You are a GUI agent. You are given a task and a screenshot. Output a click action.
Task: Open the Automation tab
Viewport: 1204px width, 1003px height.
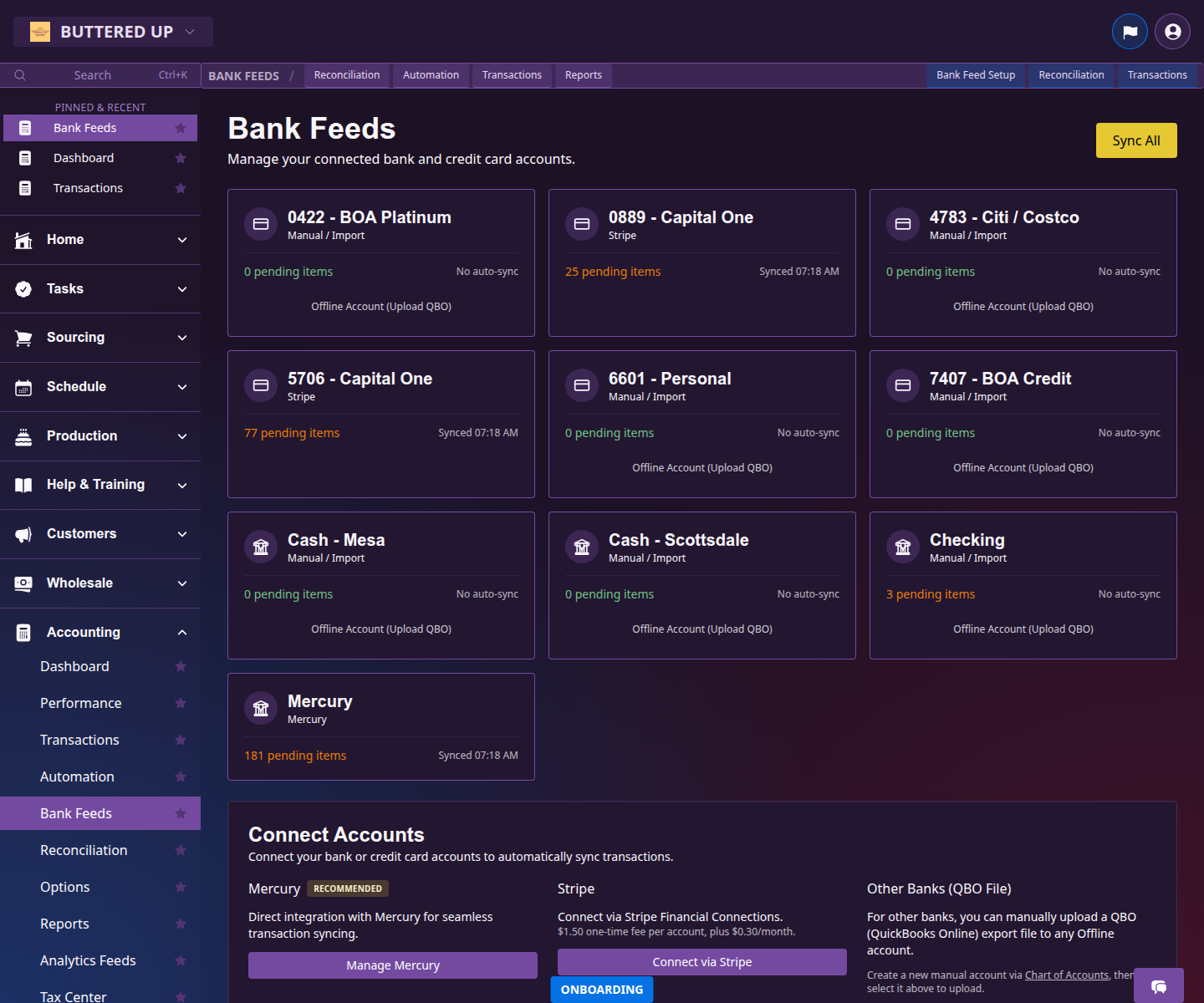pos(431,75)
